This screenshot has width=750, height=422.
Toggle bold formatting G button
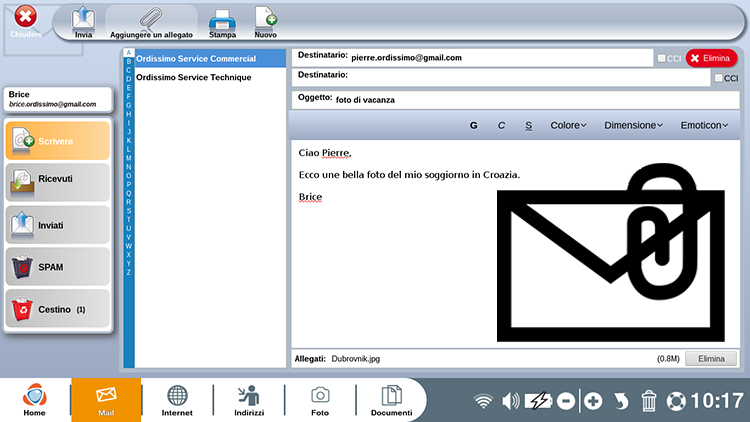[x=473, y=125]
